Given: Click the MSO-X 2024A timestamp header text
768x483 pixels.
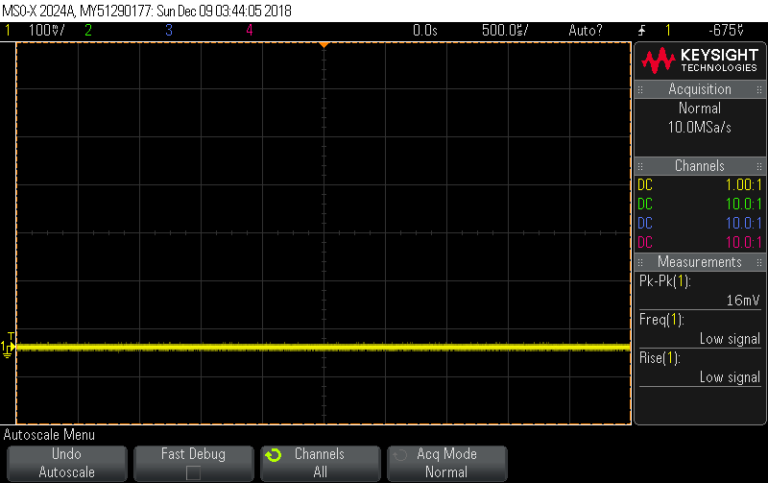Looking at the screenshot, I should [146, 11].
